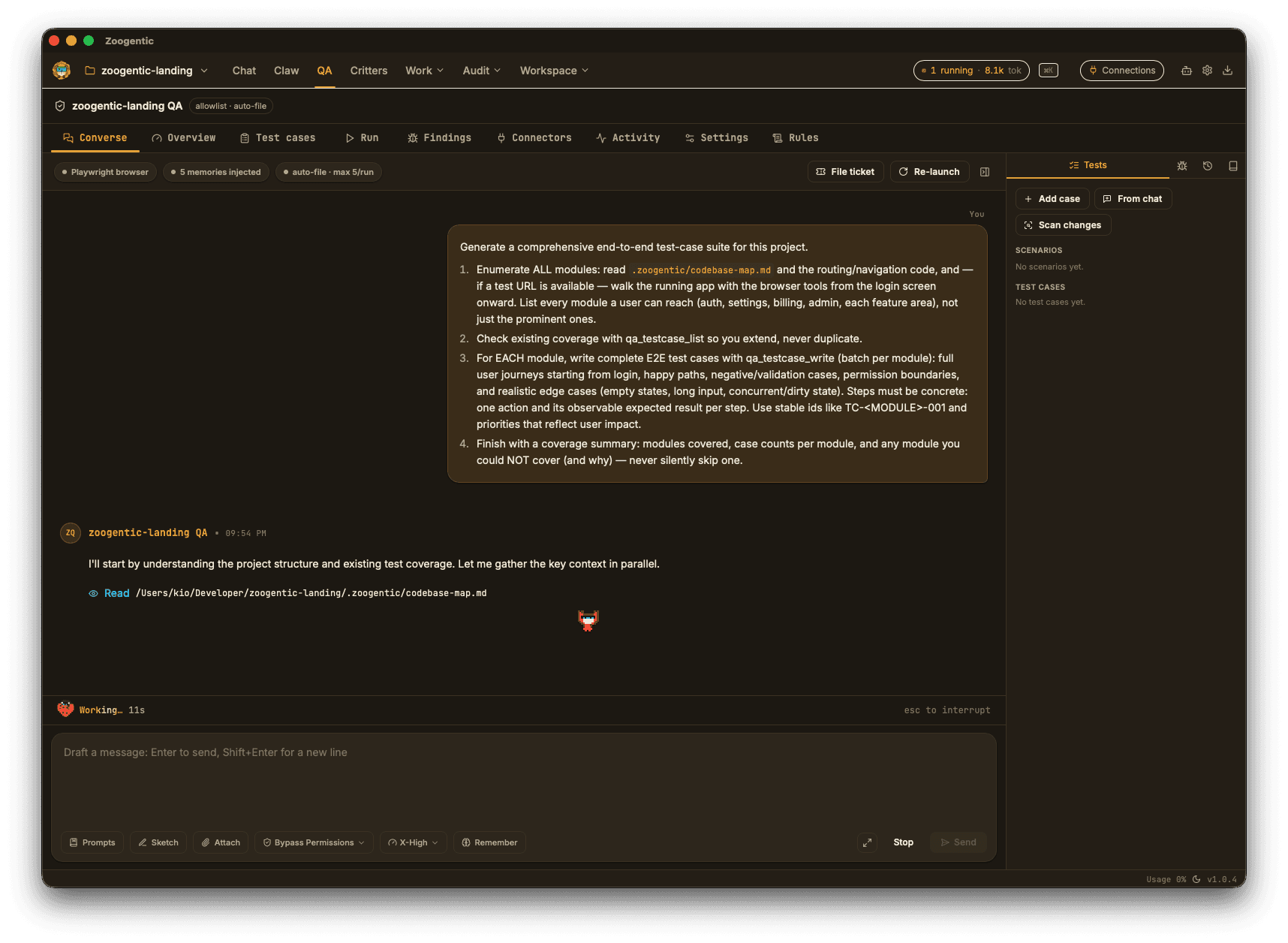
Task: Open the Sketch tool
Action: (x=158, y=842)
